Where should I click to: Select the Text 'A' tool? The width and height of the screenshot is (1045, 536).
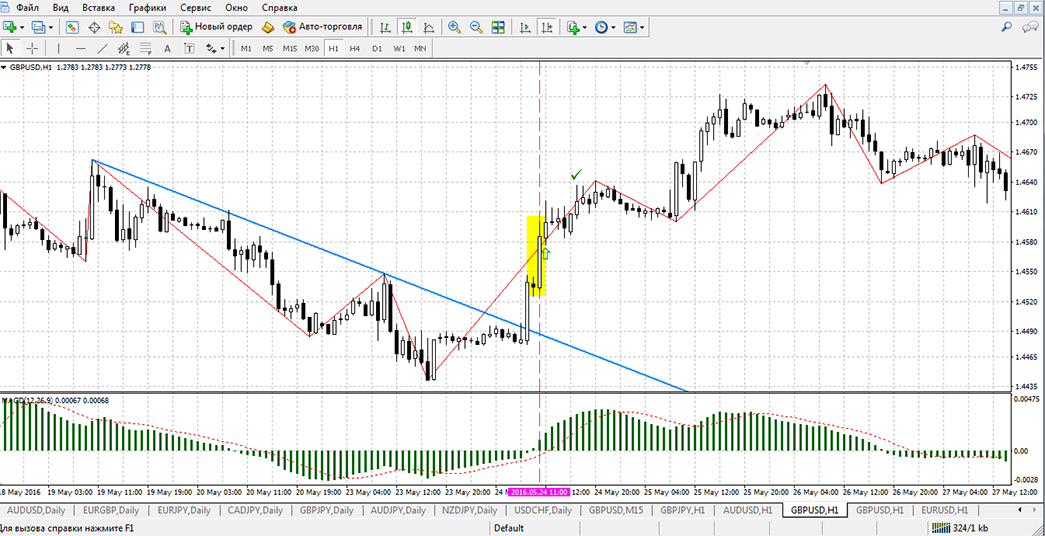(x=167, y=49)
